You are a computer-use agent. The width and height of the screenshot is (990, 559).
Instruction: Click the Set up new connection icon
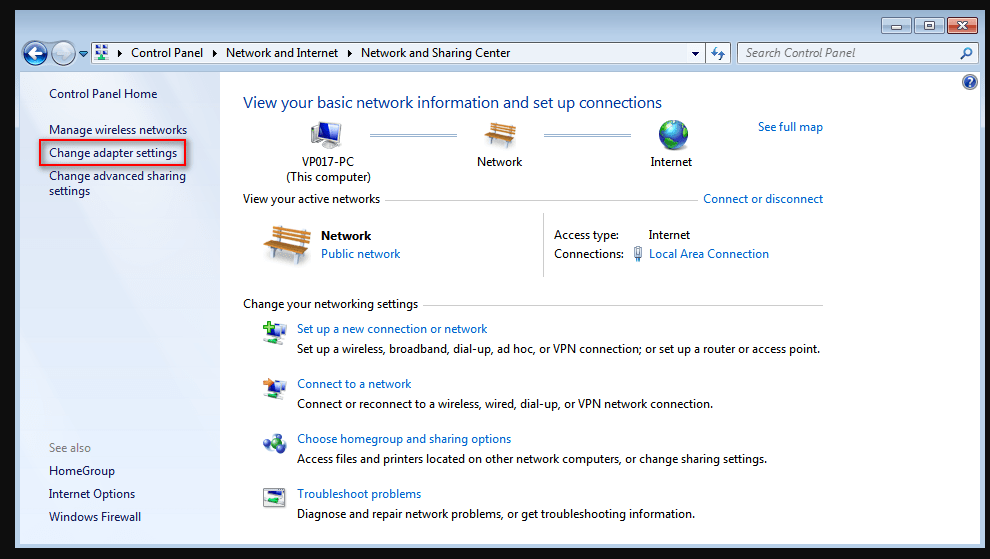coord(274,333)
